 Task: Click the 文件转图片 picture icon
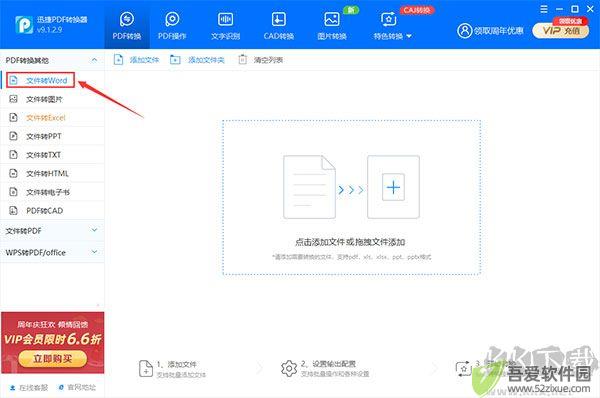click(x=13, y=99)
